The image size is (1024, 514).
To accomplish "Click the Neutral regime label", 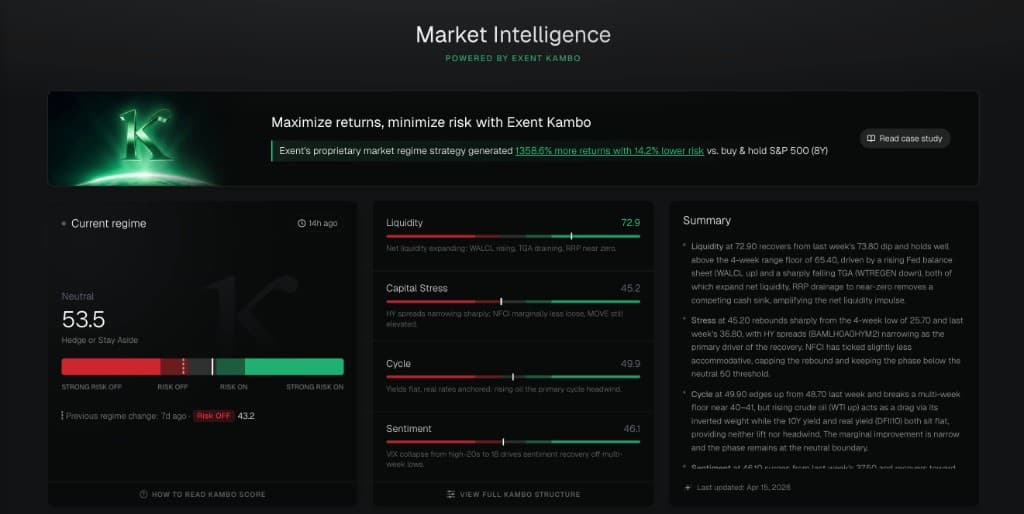I will (x=78, y=296).
